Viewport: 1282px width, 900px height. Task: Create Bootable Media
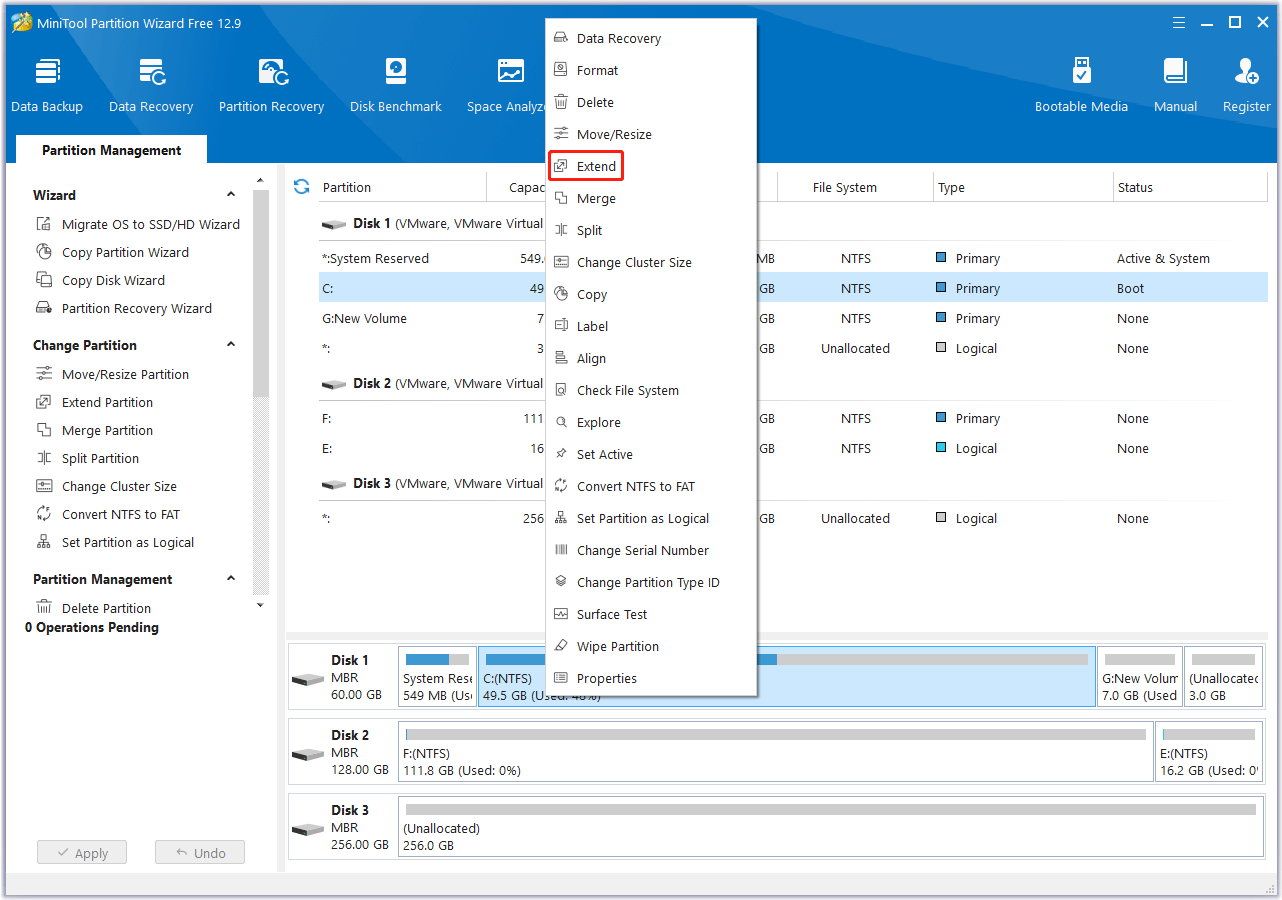coord(1081,85)
